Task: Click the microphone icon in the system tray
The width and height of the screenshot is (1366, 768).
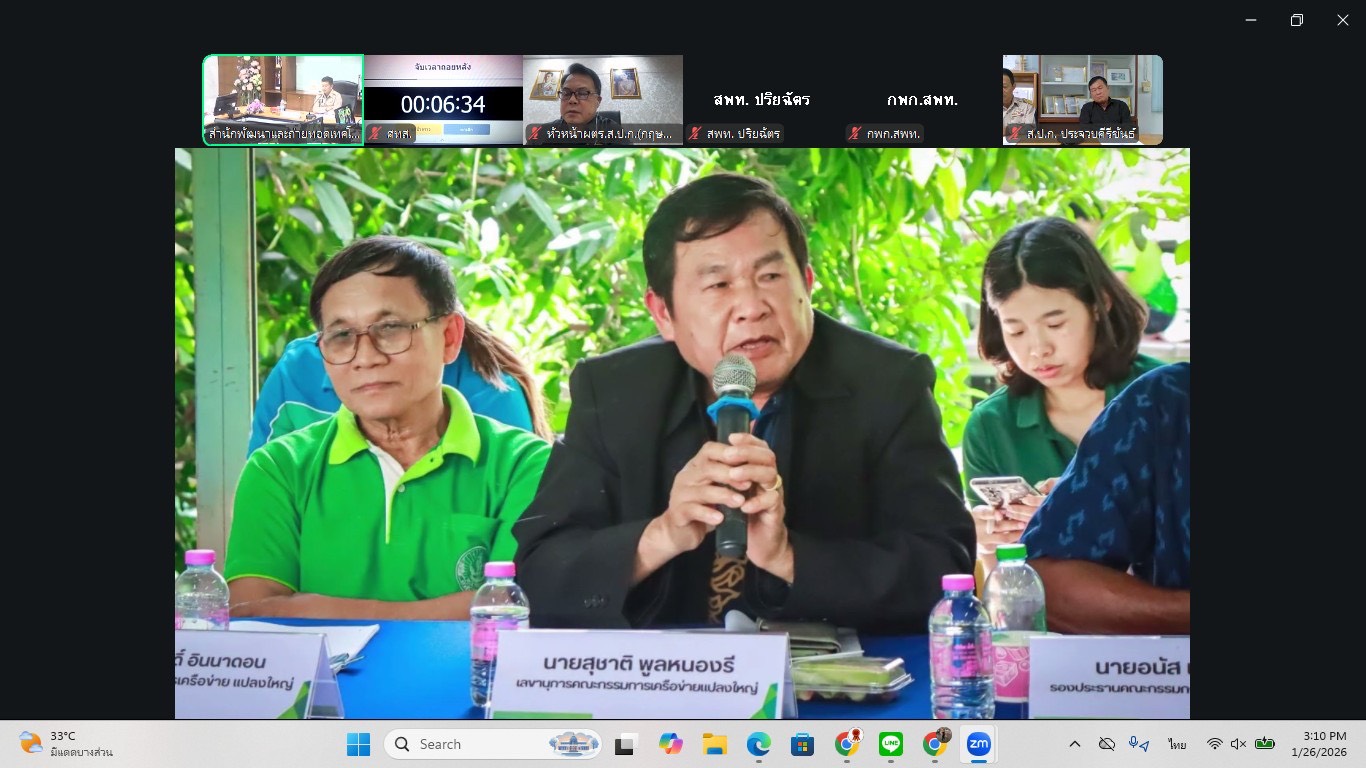Action: click(x=1134, y=744)
